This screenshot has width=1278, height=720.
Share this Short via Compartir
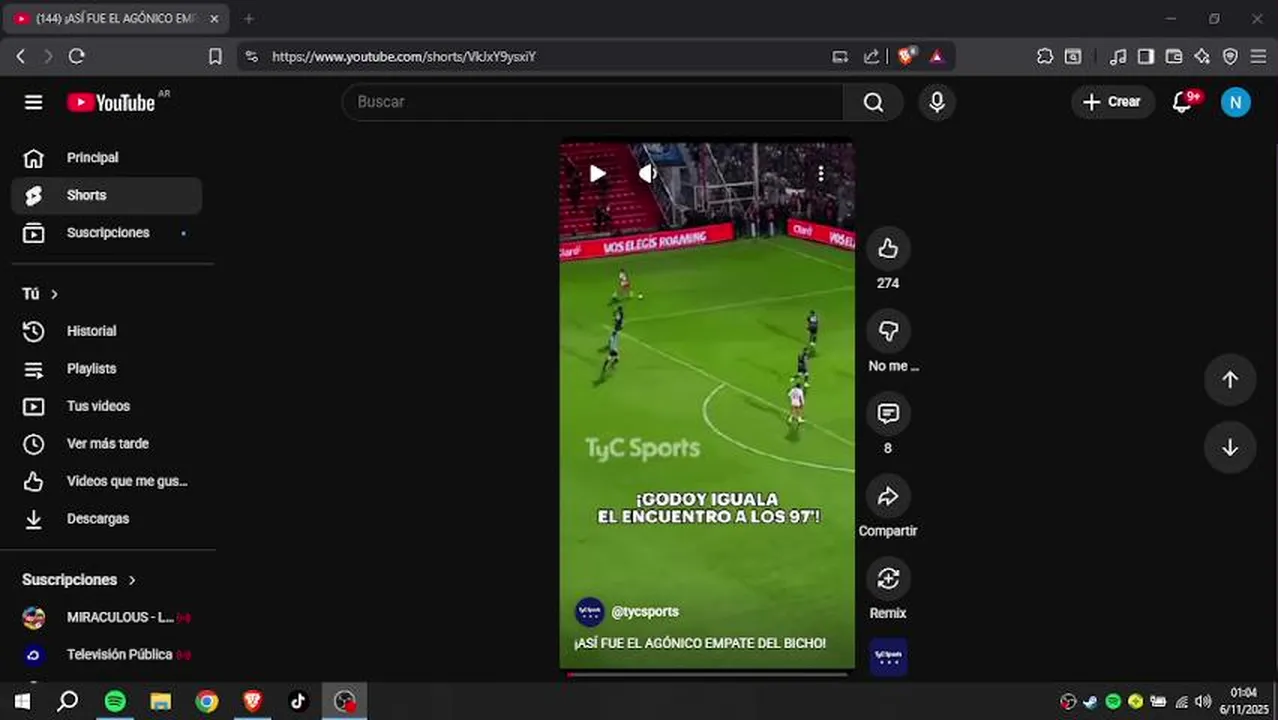pyautogui.click(x=888, y=496)
